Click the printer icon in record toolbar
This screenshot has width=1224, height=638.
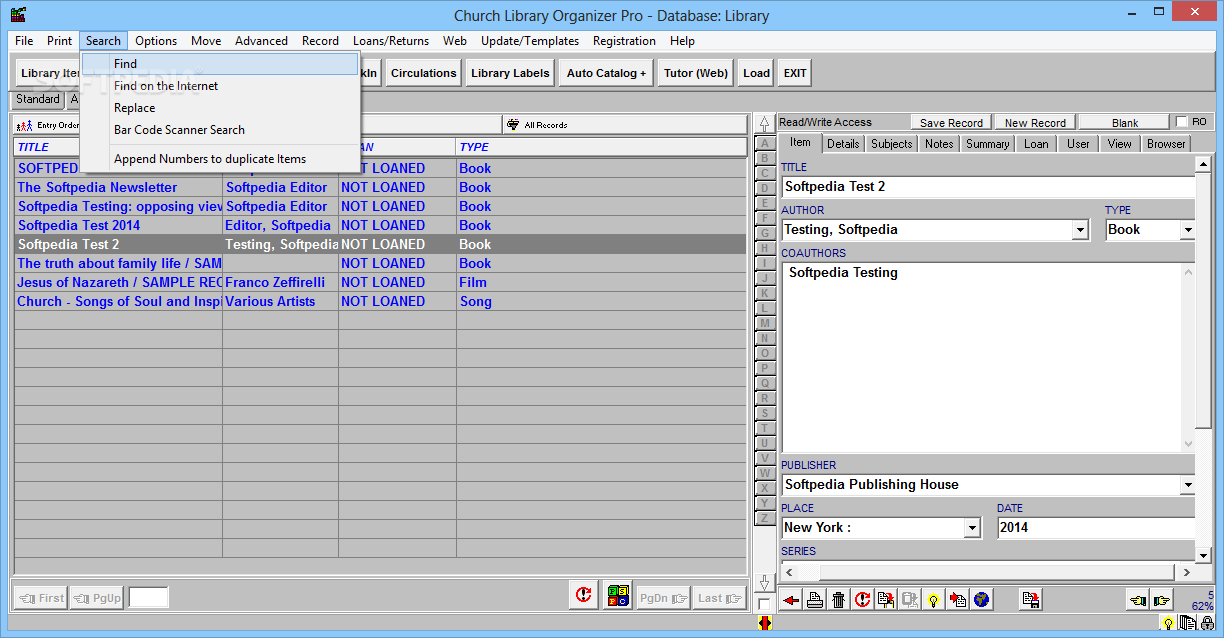(x=815, y=600)
